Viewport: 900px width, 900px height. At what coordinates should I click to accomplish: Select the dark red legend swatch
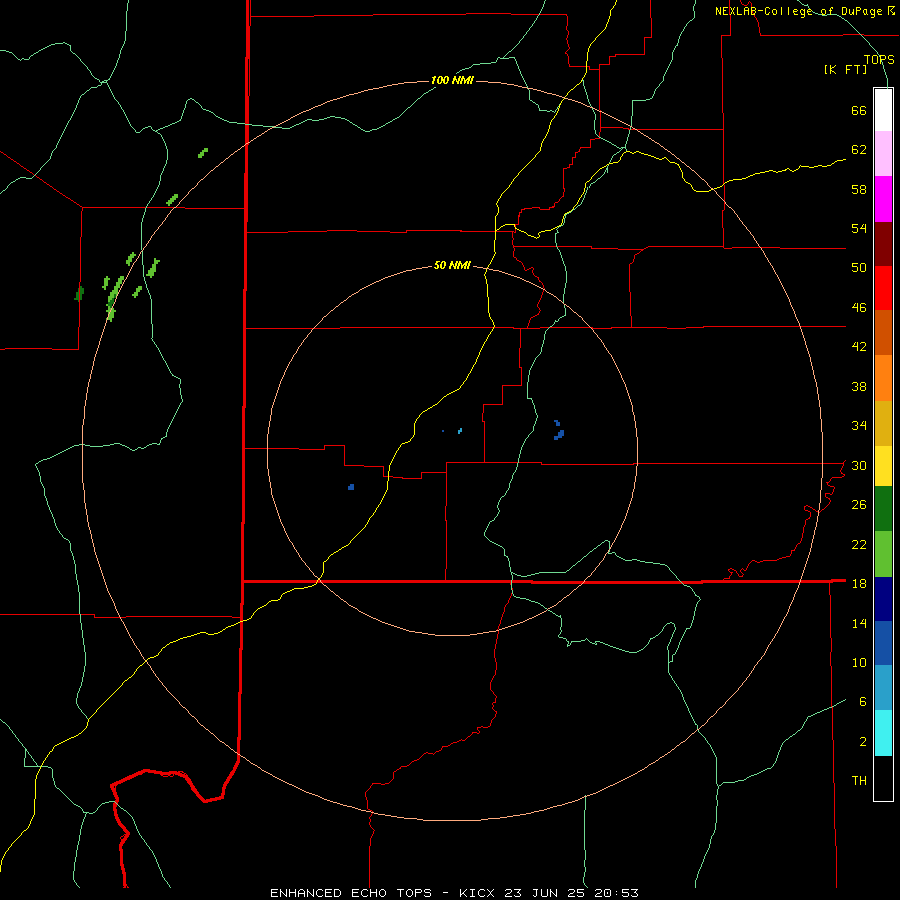883,243
